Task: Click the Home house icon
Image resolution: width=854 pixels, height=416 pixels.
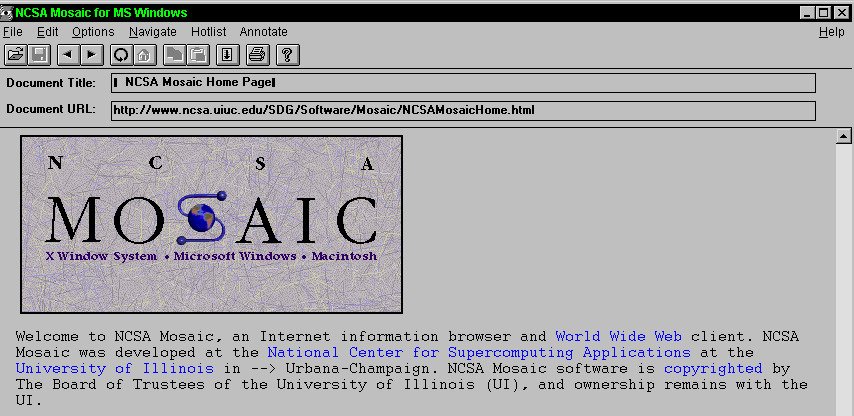Action: (144, 55)
